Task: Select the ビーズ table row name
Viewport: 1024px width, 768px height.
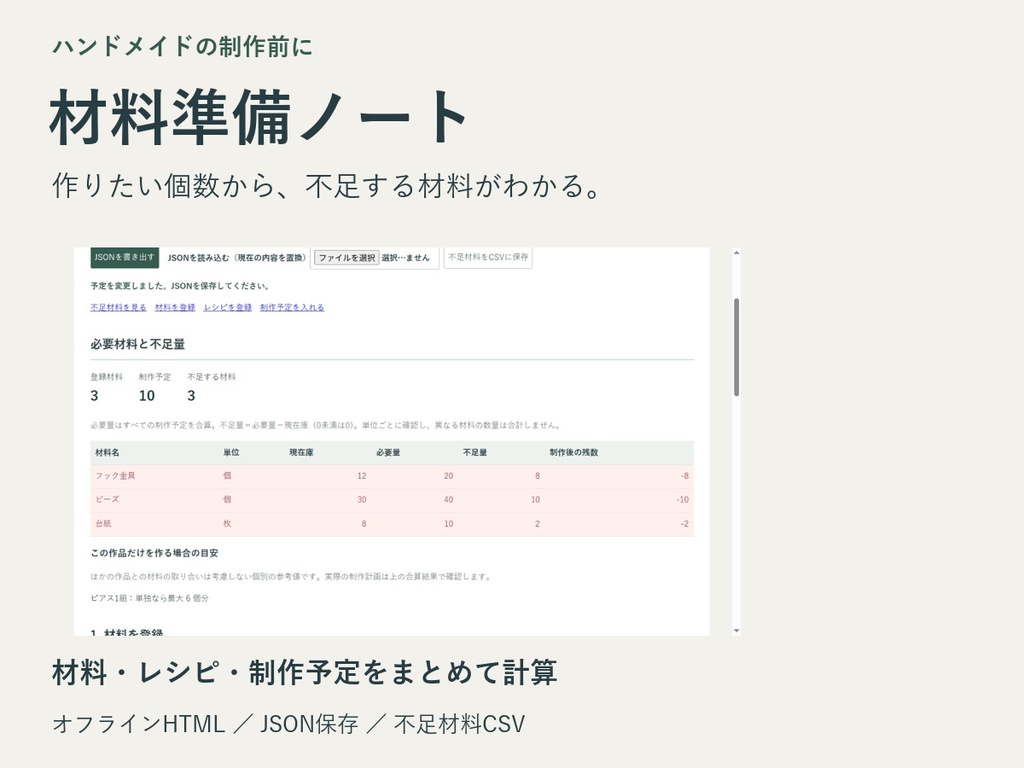Action: click(107, 500)
